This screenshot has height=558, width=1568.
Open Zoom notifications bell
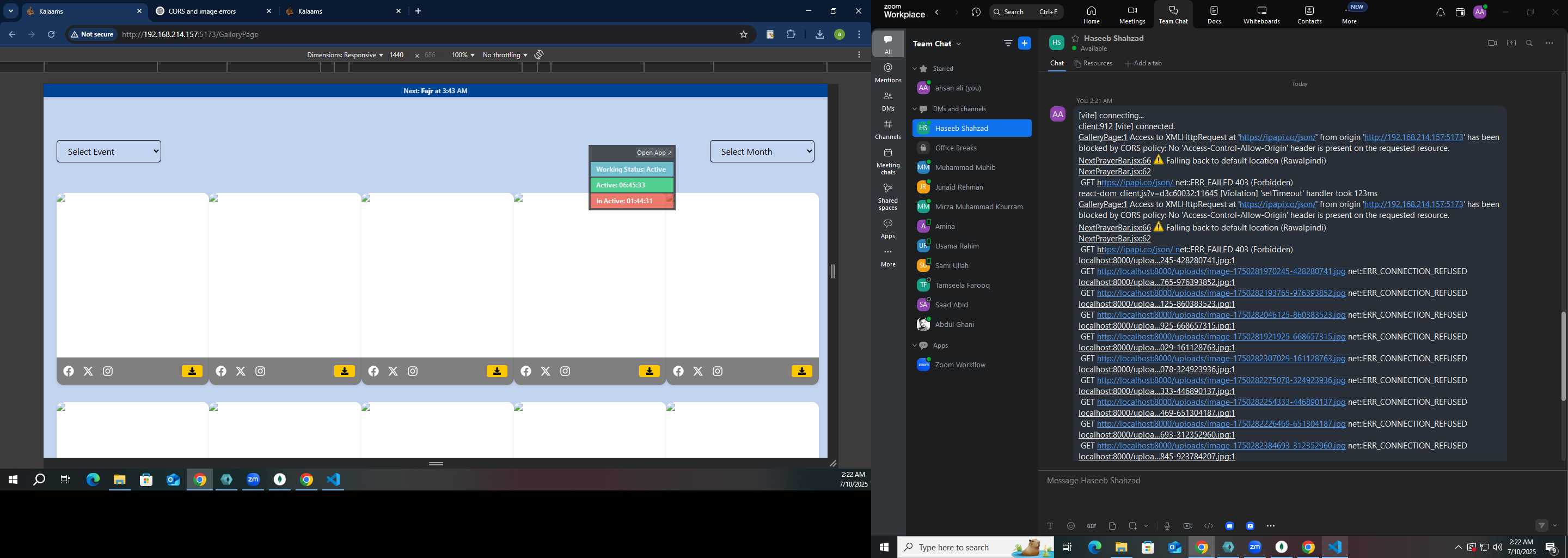1440,12
